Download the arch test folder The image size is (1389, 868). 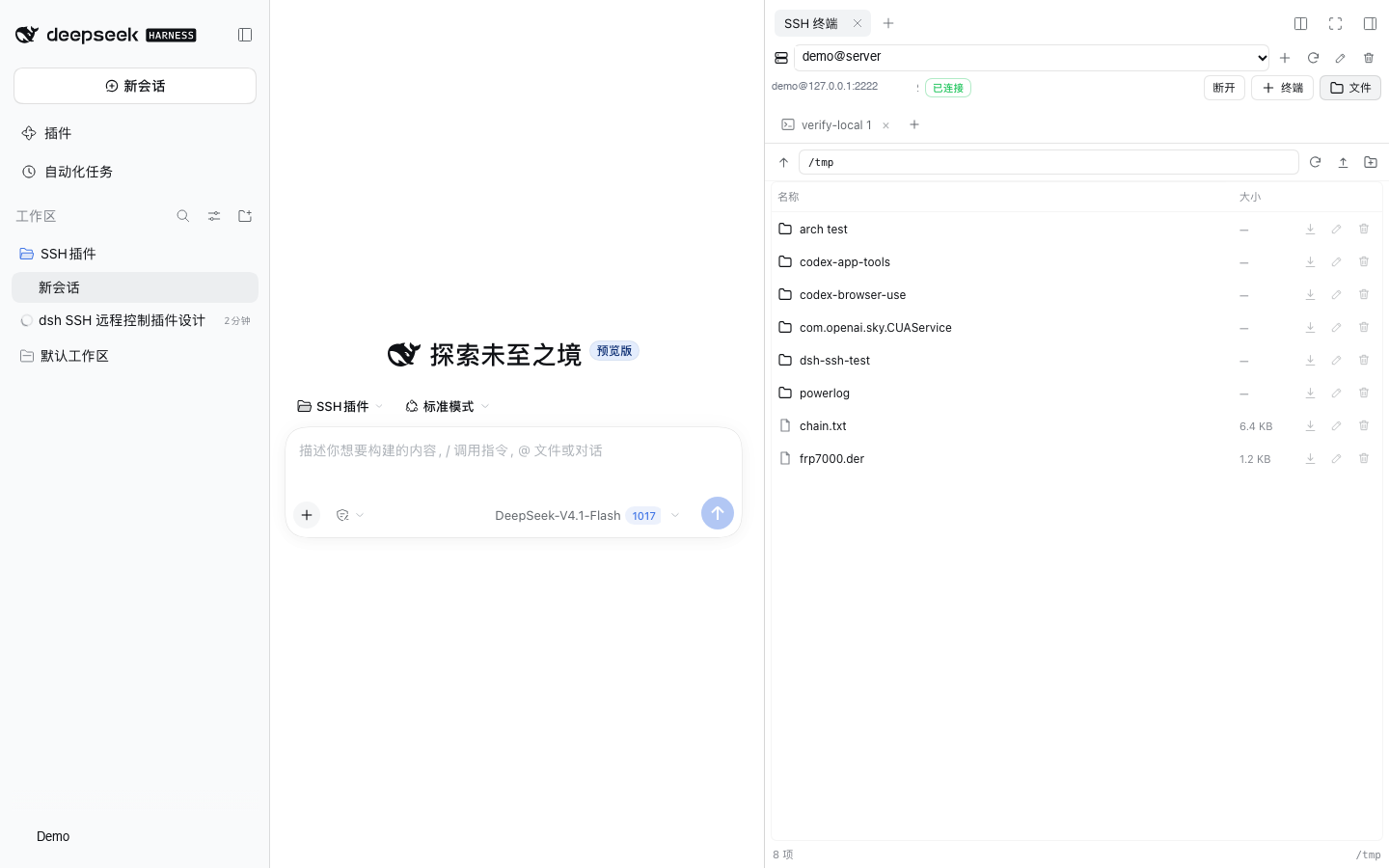[1310, 229]
